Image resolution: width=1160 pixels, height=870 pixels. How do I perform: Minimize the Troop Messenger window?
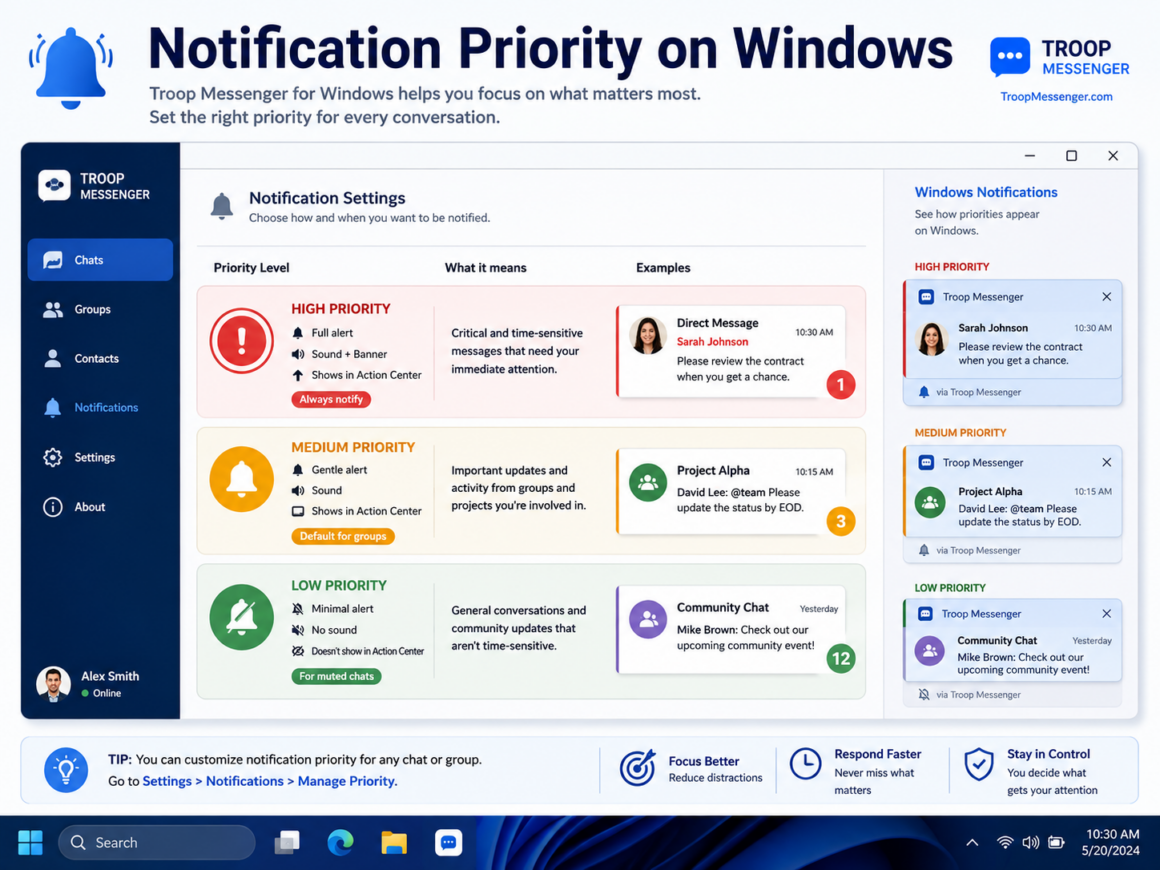click(1030, 156)
